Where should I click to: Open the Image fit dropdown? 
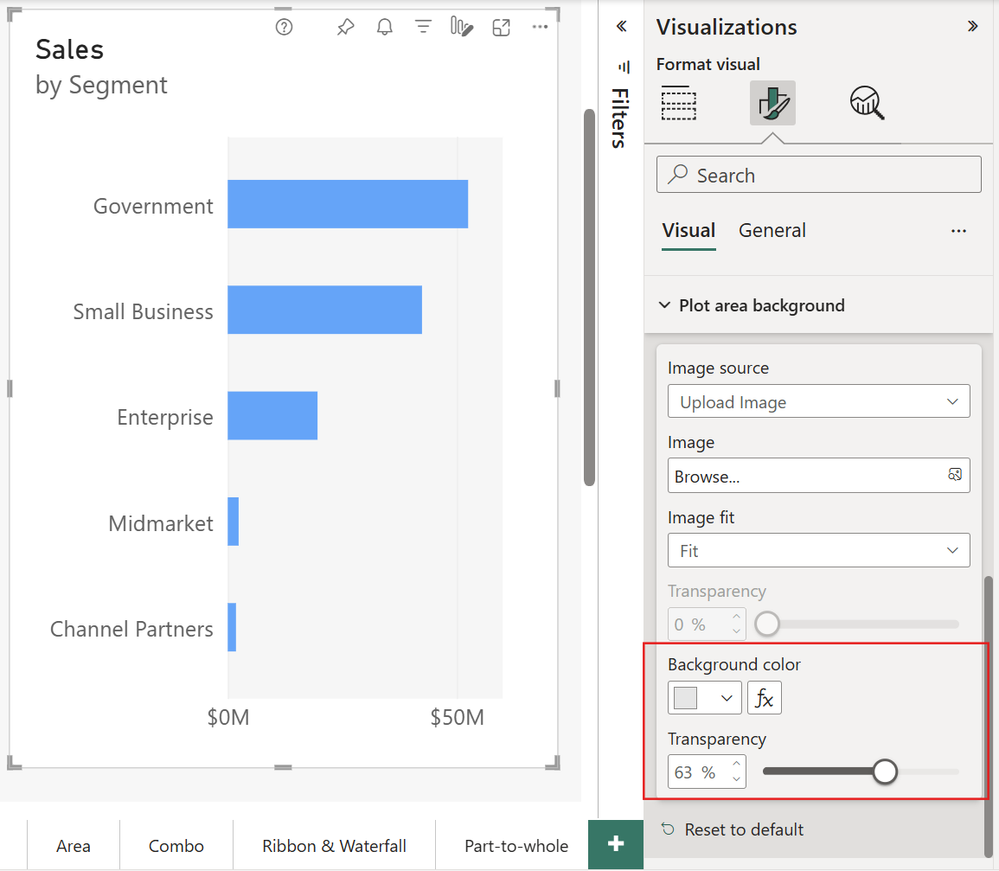coord(819,550)
